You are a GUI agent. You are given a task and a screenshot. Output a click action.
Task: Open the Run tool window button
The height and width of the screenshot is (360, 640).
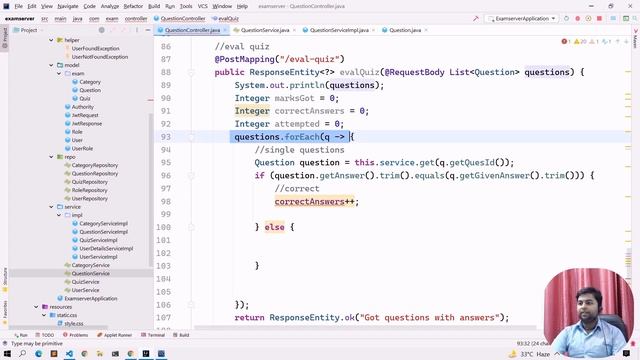click(x=21, y=335)
